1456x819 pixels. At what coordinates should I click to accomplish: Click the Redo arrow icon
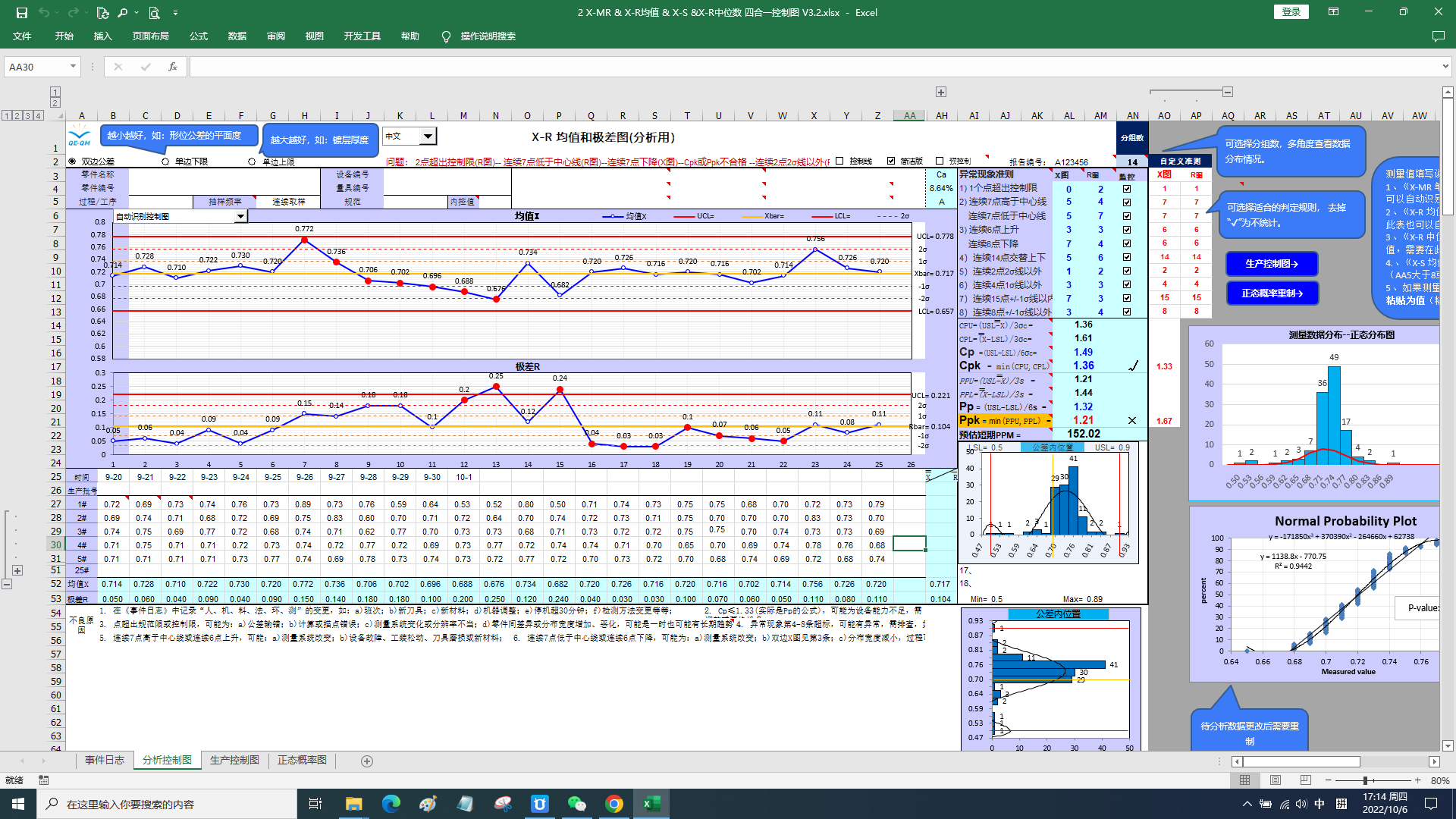pyautogui.click(x=73, y=12)
